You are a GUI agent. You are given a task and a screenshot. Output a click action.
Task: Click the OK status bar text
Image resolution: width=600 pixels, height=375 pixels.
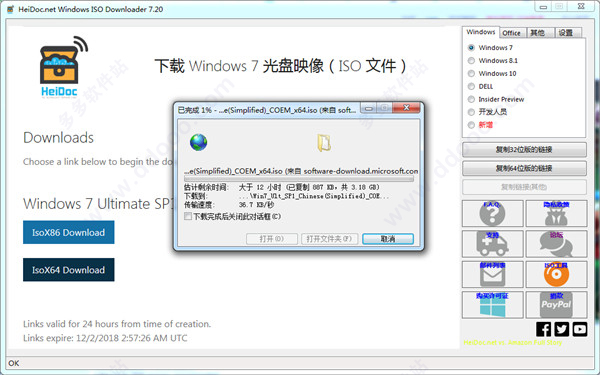tap(14, 363)
